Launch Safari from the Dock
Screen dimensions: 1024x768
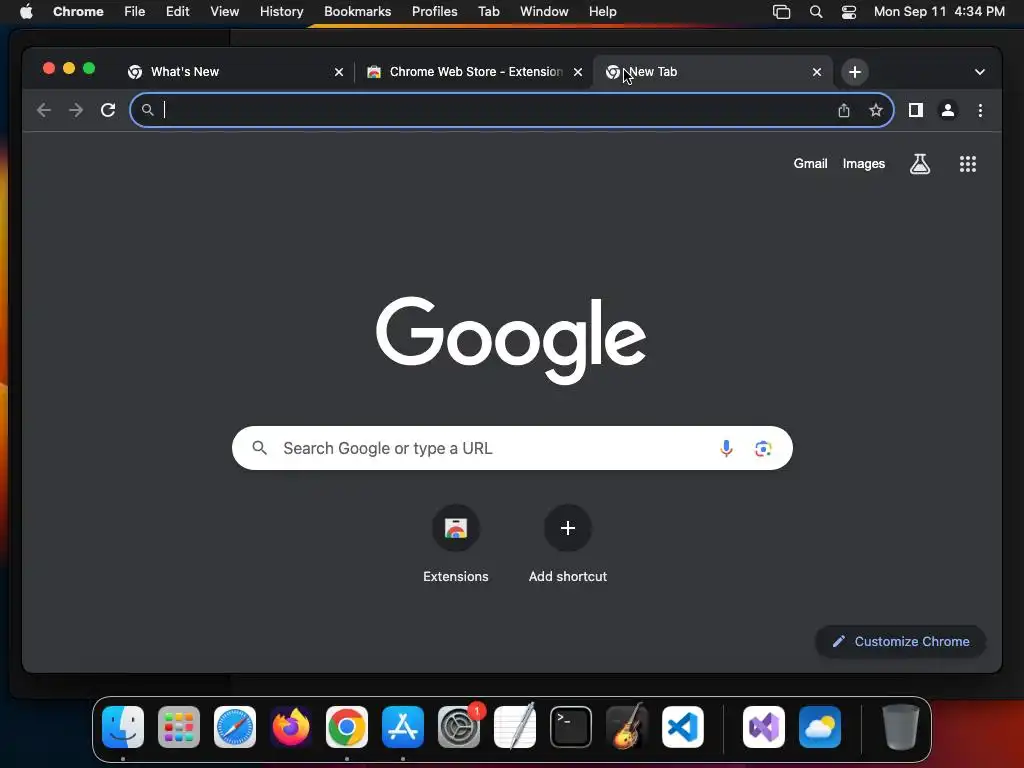click(234, 727)
